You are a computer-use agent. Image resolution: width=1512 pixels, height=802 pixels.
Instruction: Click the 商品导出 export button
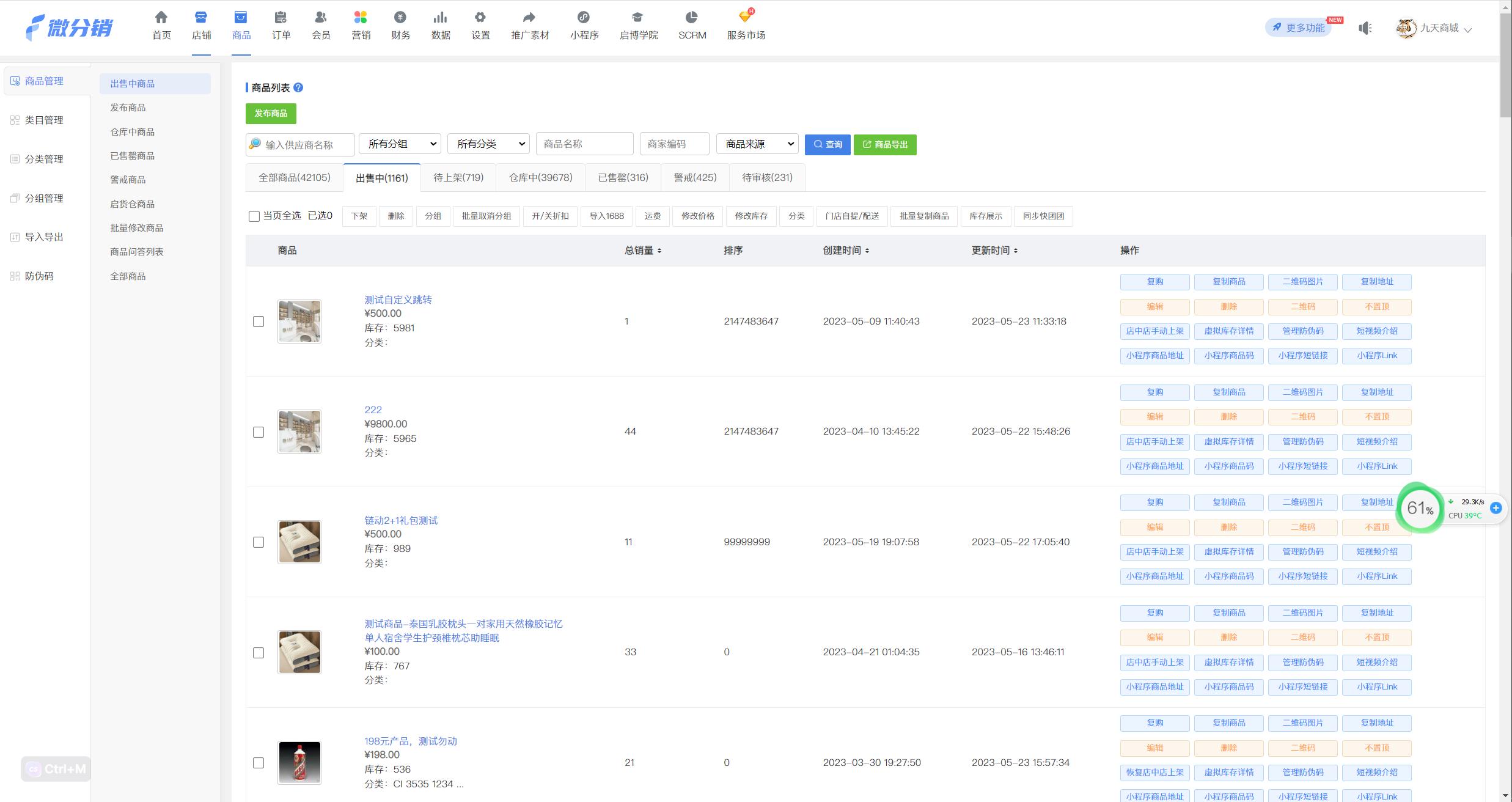(x=885, y=145)
